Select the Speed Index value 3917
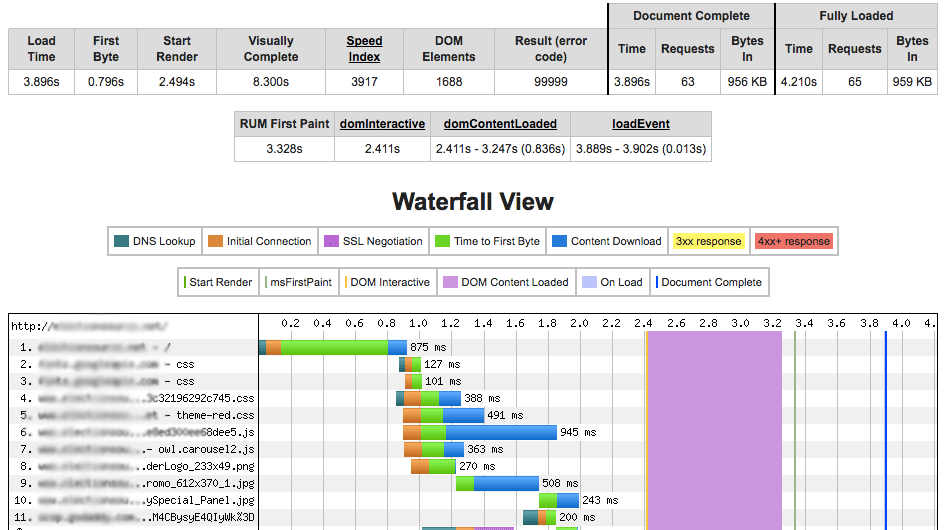 (x=364, y=82)
